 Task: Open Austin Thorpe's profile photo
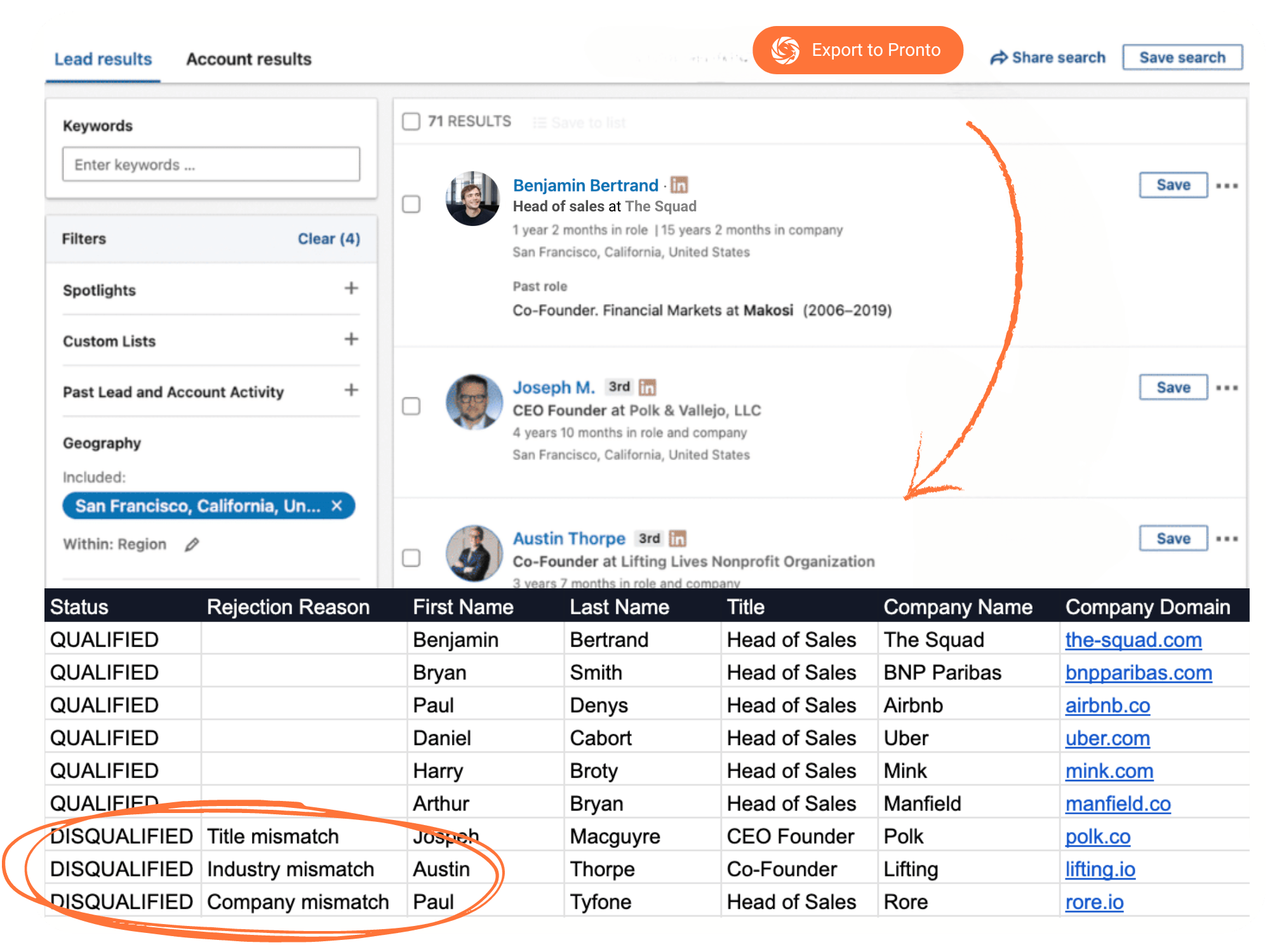[474, 553]
